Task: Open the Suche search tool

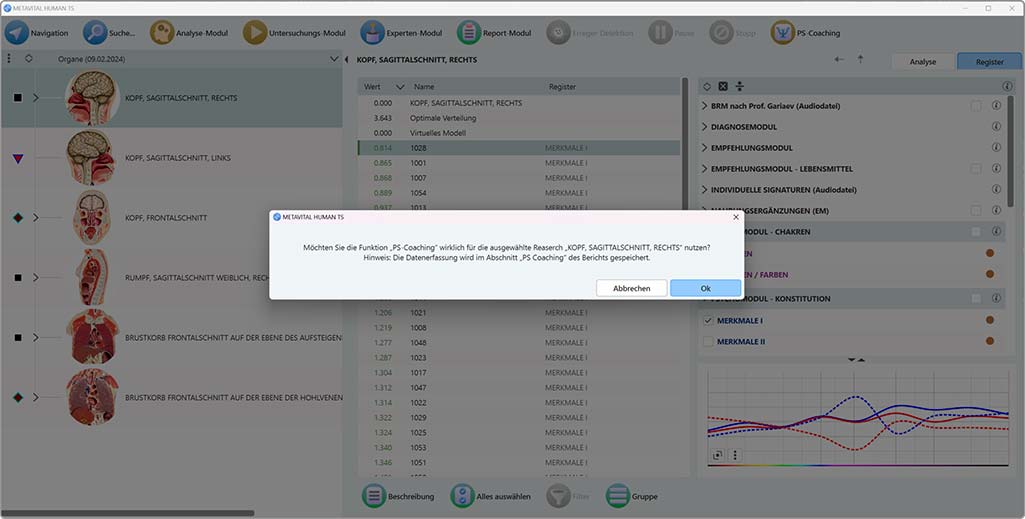Action: (95, 33)
